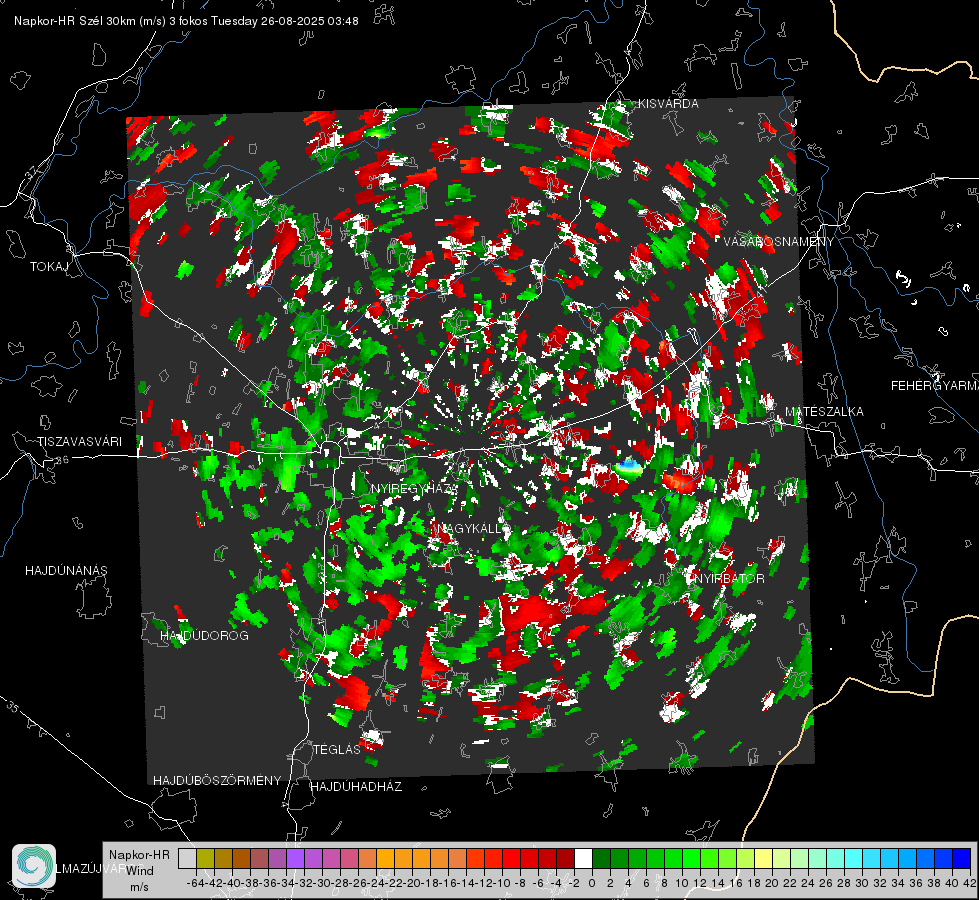
Task: Pick the pale yellow swatch in the legend
Action: (764, 858)
